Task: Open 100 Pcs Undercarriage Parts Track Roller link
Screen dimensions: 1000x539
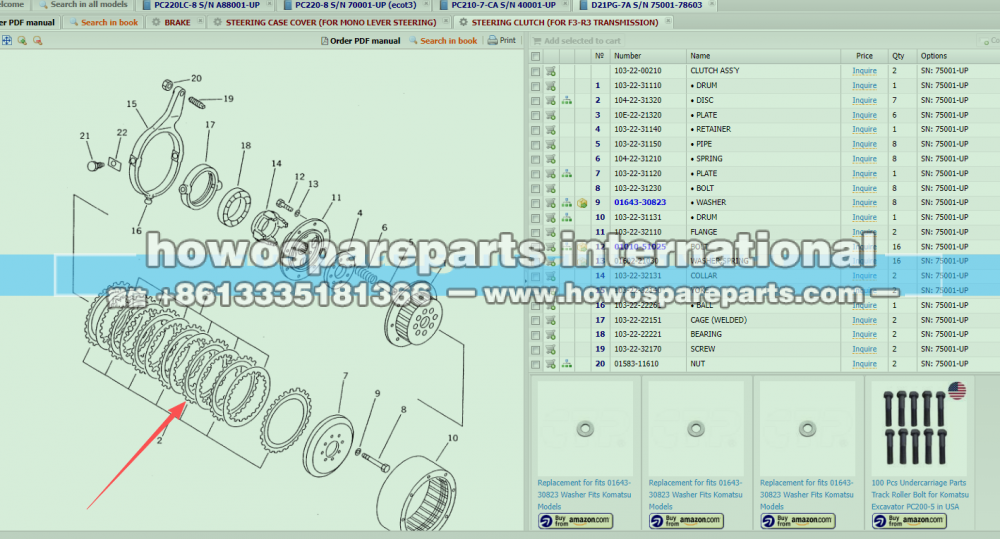Action: coord(920,495)
